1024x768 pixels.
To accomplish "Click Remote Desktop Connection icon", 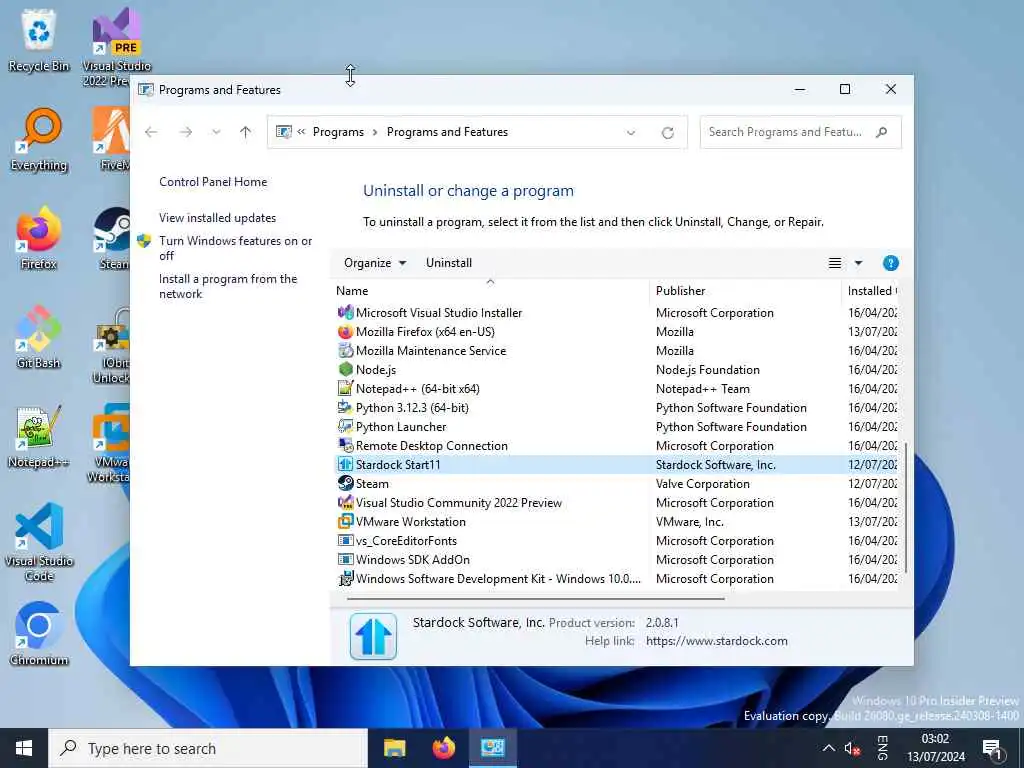I will (x=345, y=445).
